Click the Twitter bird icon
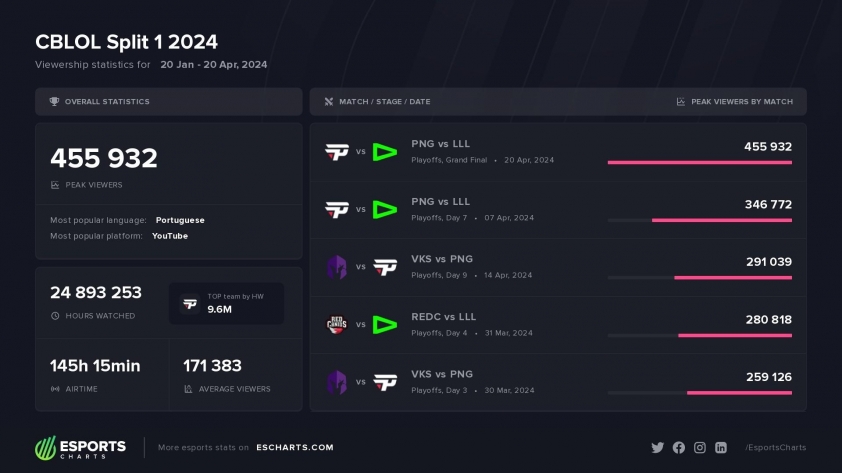The image size is (842, 473). [657, 448]
